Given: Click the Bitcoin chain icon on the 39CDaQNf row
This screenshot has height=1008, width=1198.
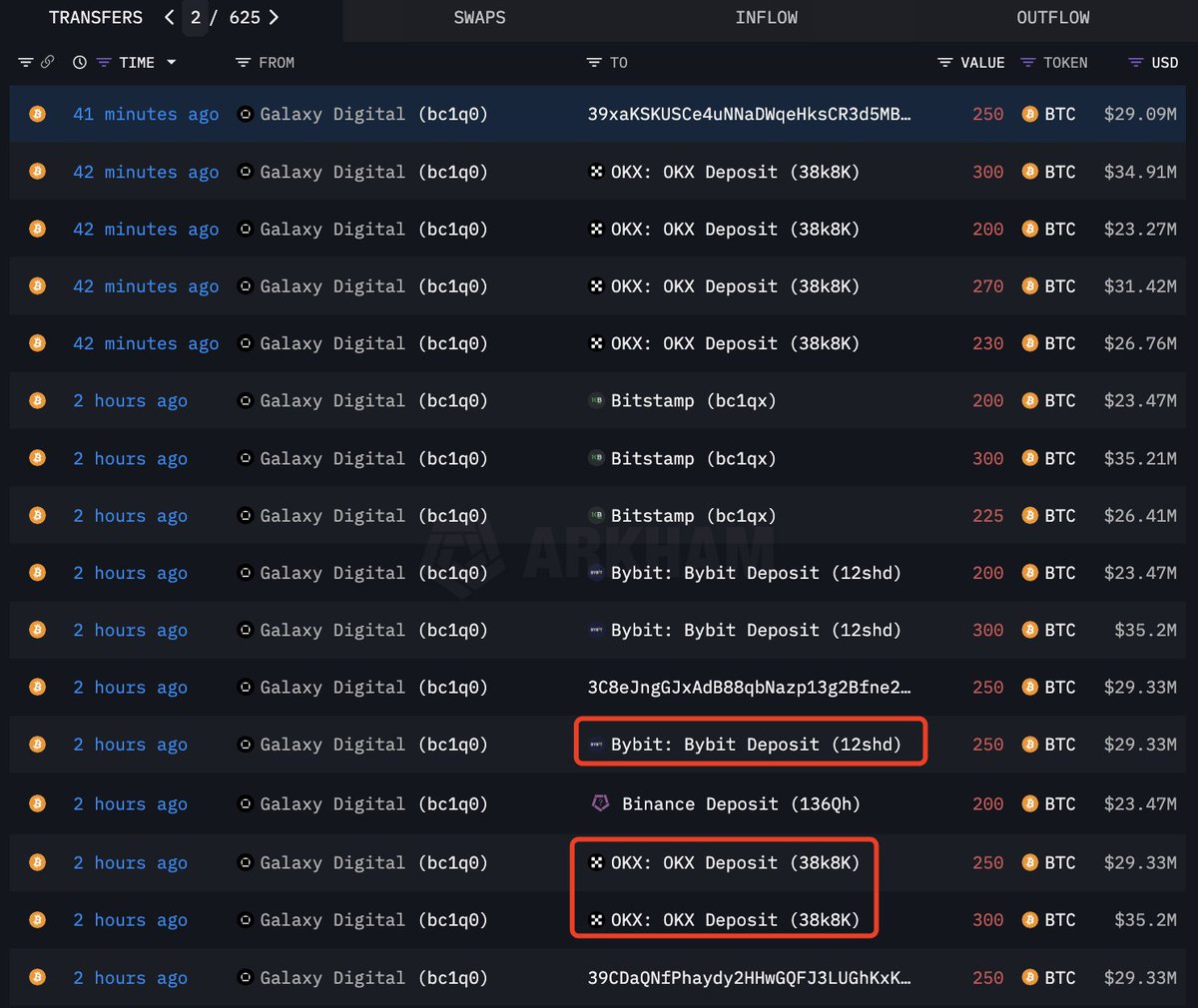Looking at the screenshot, I should point(38,977).
